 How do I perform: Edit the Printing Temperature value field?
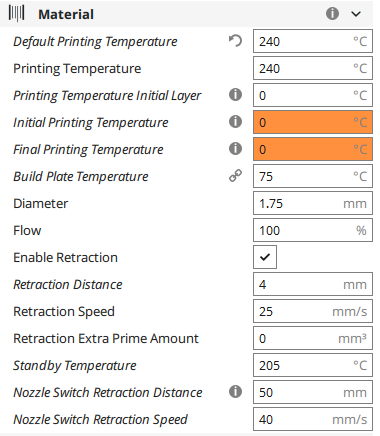click(x=313, y=68)
